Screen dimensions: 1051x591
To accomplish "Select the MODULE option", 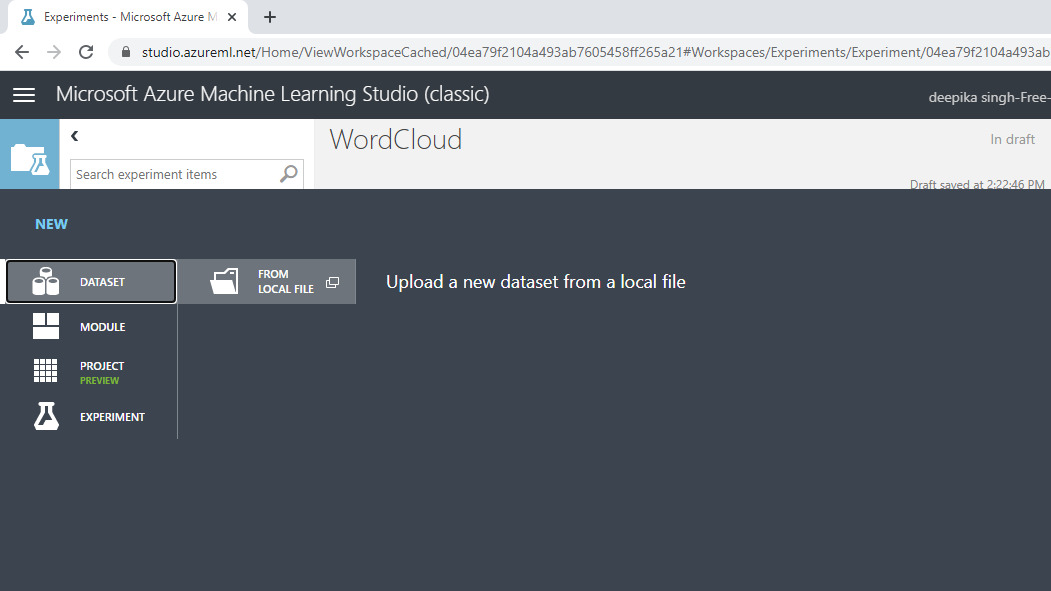I will pyautogui.click(x=91, y=326).
